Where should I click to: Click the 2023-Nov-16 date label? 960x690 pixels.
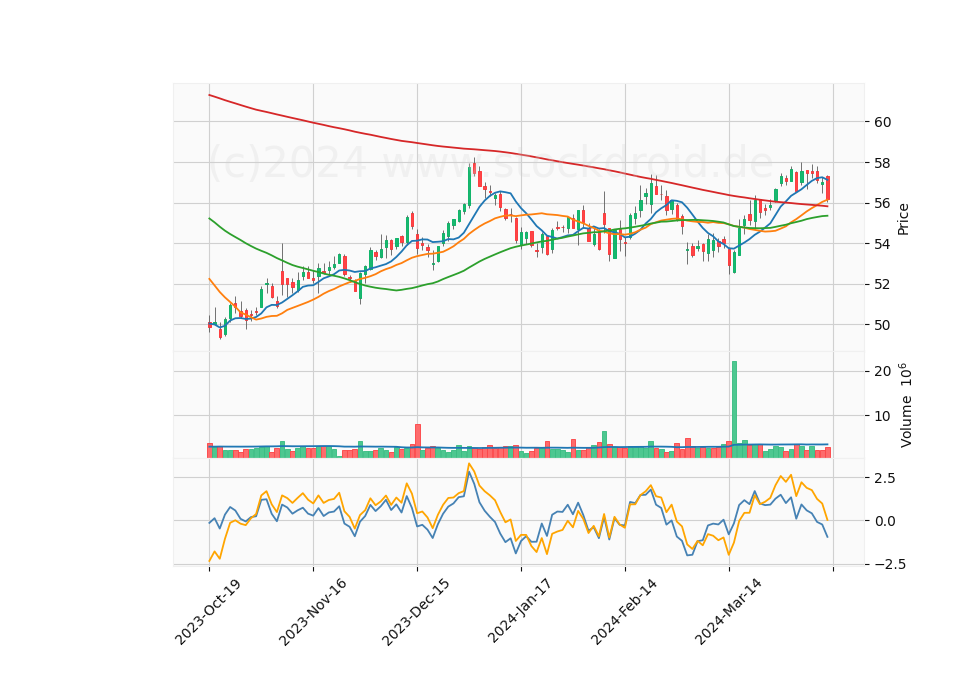point(313,612)
